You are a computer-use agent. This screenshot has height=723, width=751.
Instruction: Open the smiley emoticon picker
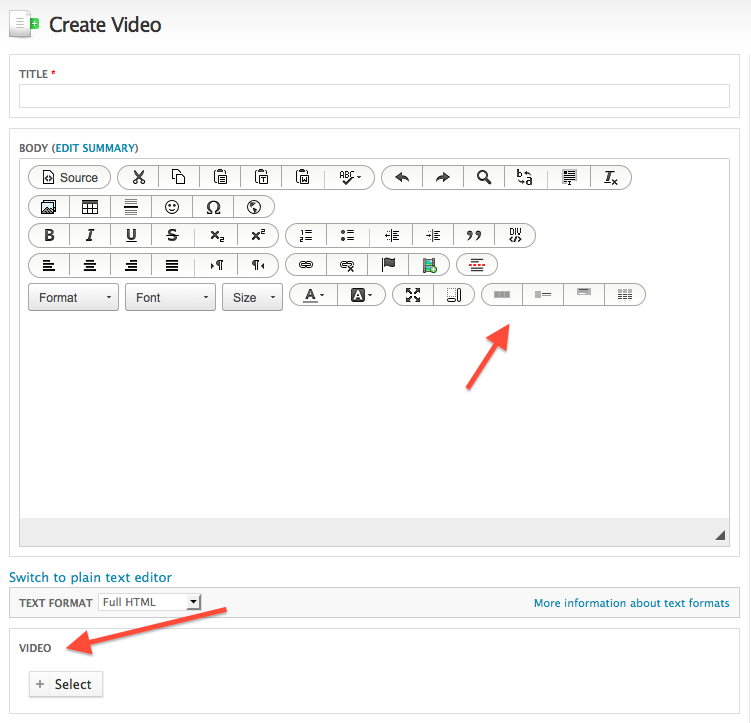(x=172, y=207)
